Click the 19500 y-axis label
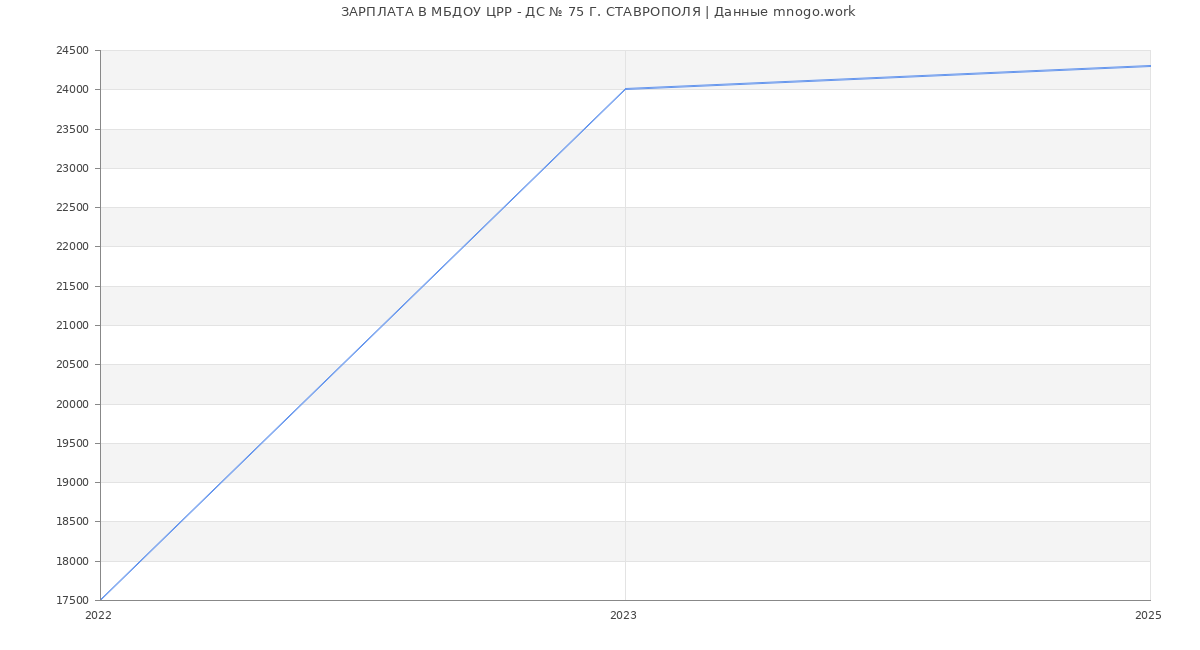The width and height of the screenshot is (1200, 650). point(73,444)
